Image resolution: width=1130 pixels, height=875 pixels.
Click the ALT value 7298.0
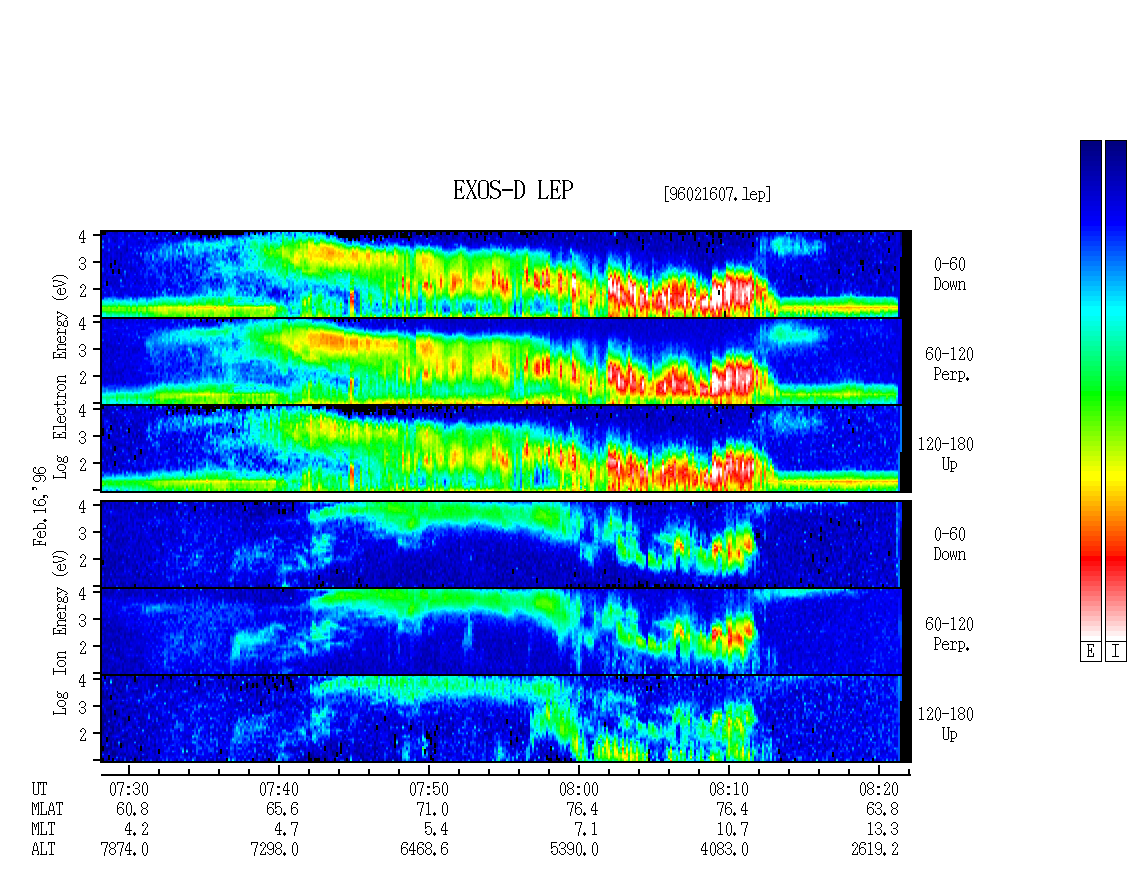[275, 850]
